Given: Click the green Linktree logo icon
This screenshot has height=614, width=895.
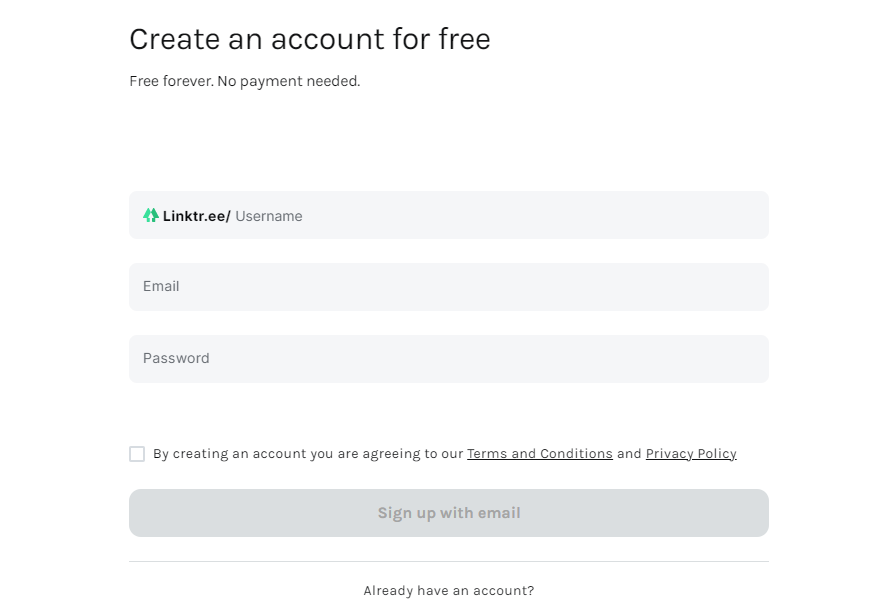Looking at the screenshot, I should (151, 215).
